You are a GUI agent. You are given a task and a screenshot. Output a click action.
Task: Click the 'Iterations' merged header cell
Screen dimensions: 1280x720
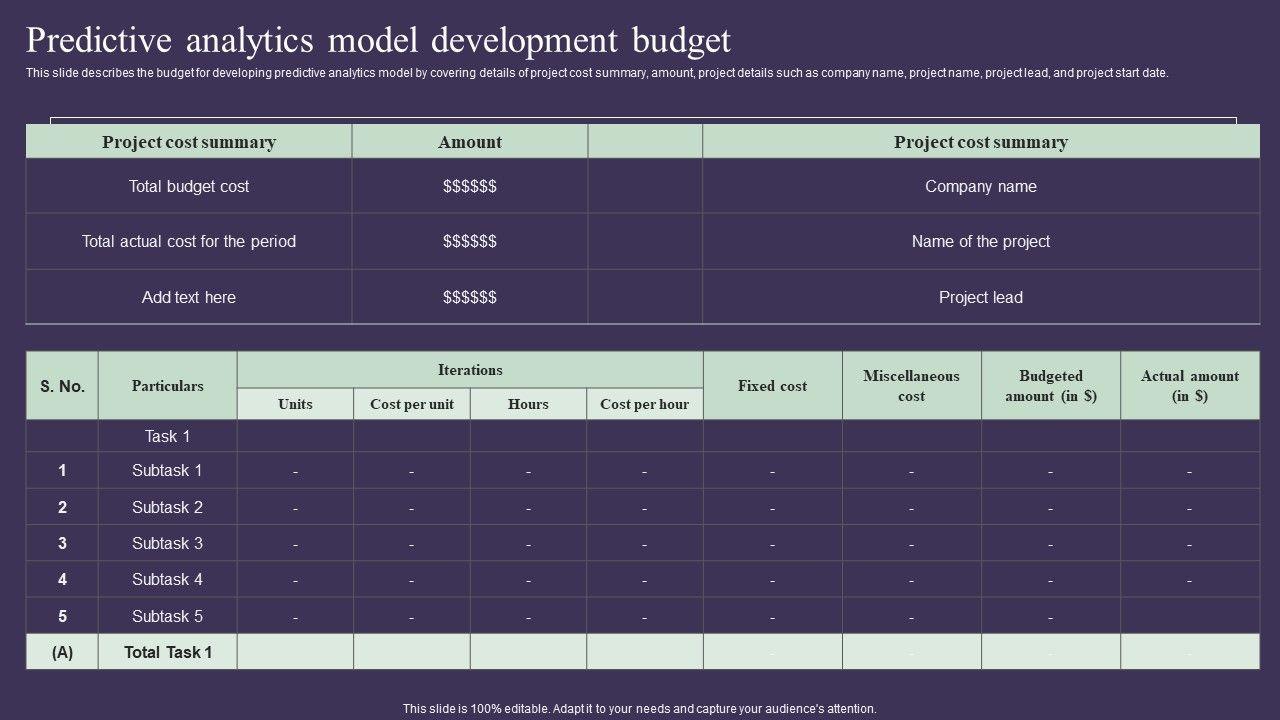470,370
